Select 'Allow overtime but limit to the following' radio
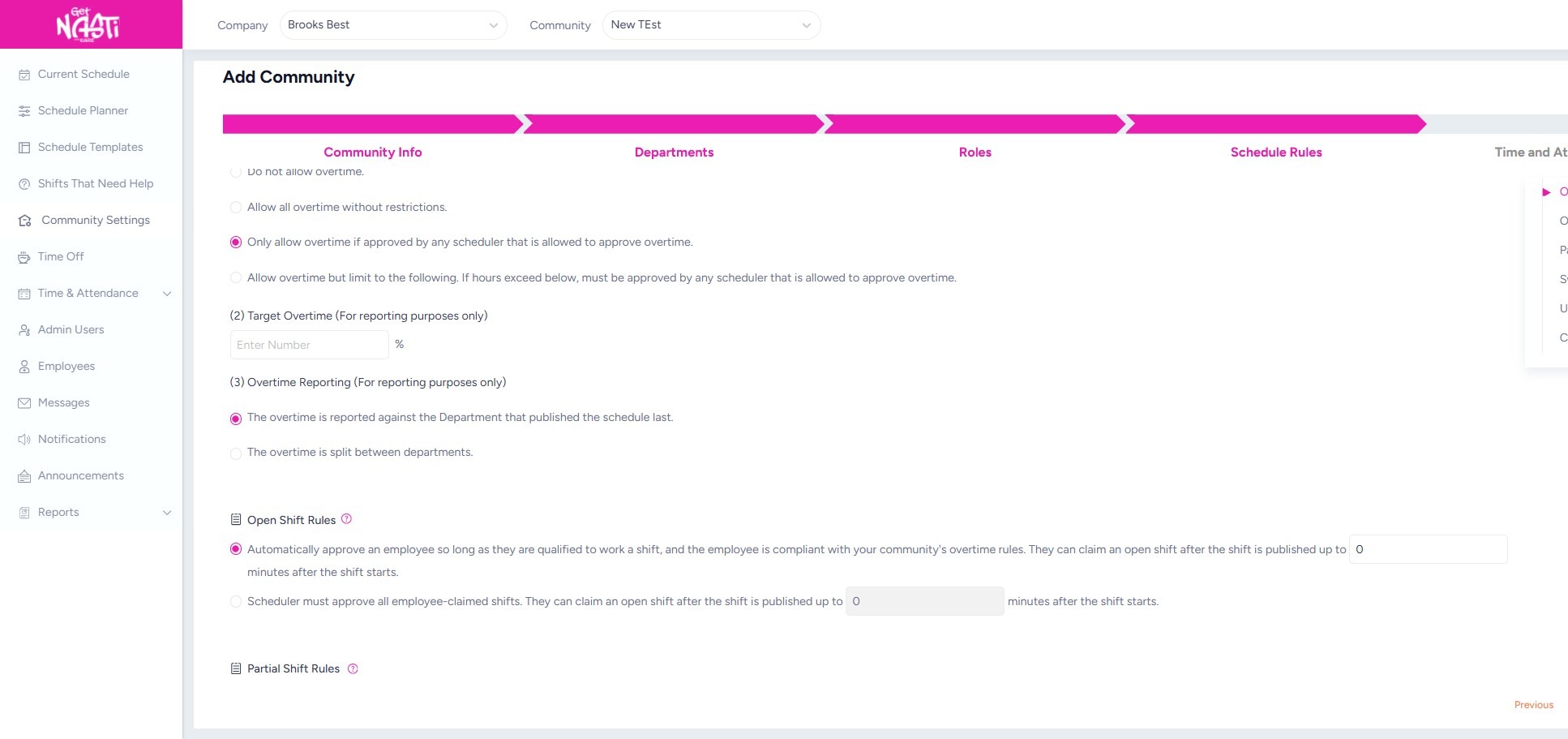The width and height of the screenshot is (1568, 739). coord(236,278)
